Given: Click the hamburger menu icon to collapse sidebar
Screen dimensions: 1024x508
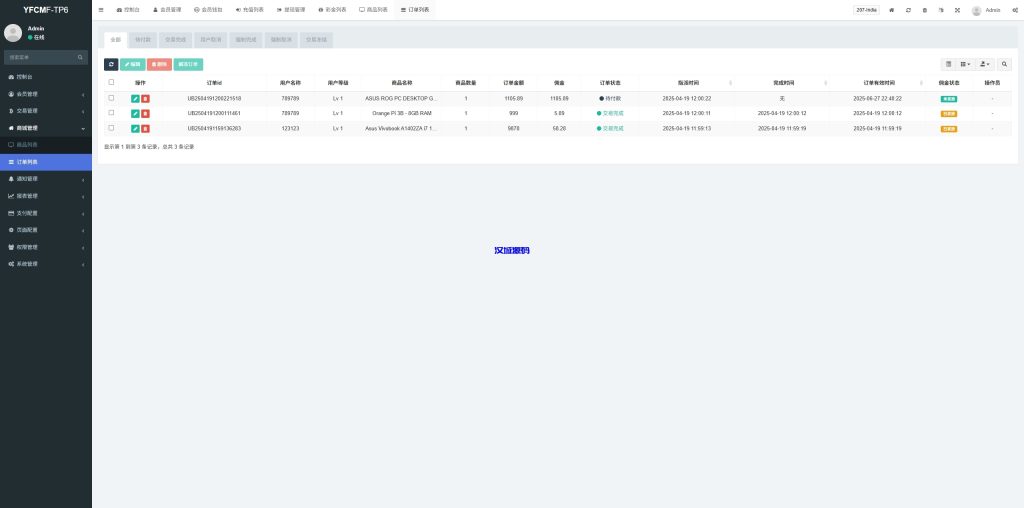Looking at the screenshot, I should (101, 10).
